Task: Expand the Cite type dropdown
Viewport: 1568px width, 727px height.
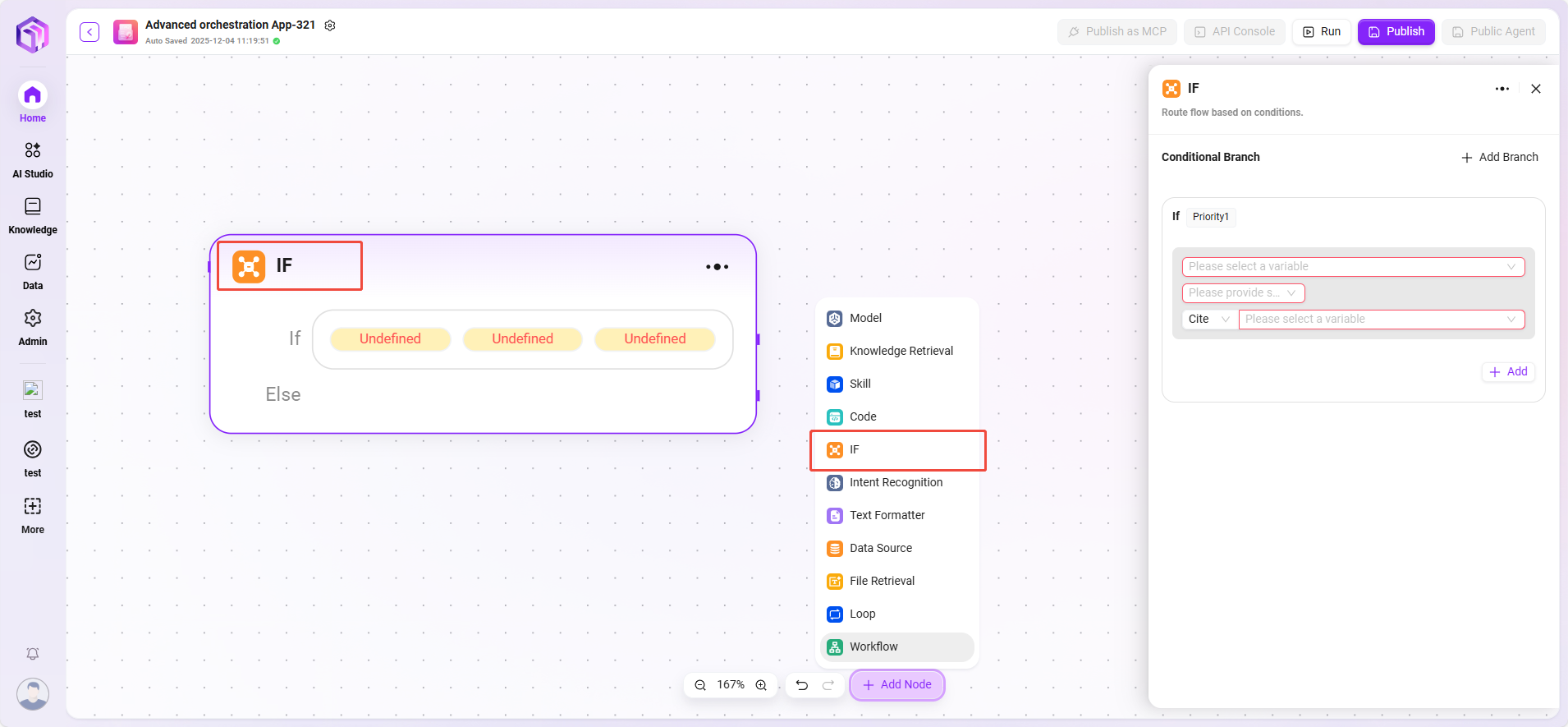Action: point(1208,320)
